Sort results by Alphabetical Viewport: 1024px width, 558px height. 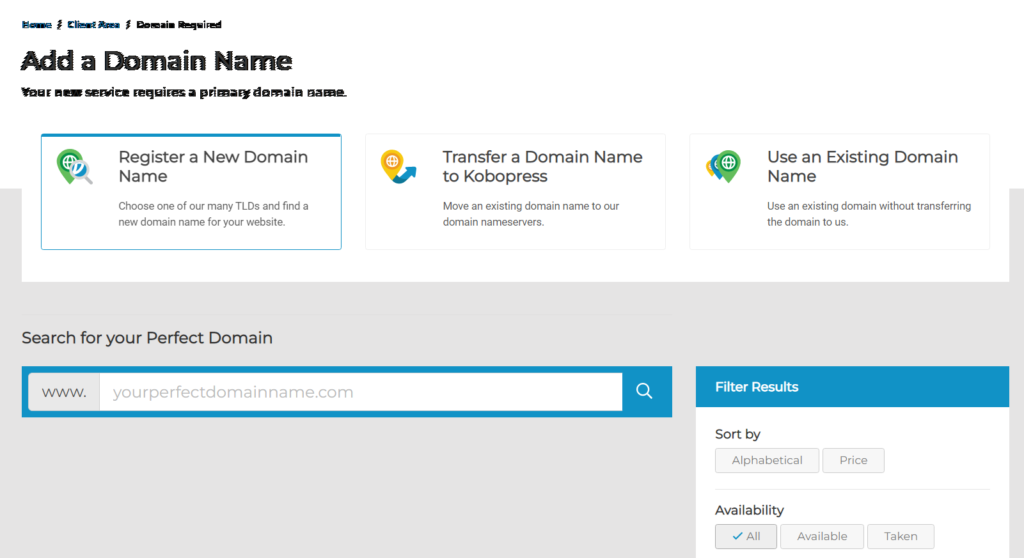(x=767, y=460)
